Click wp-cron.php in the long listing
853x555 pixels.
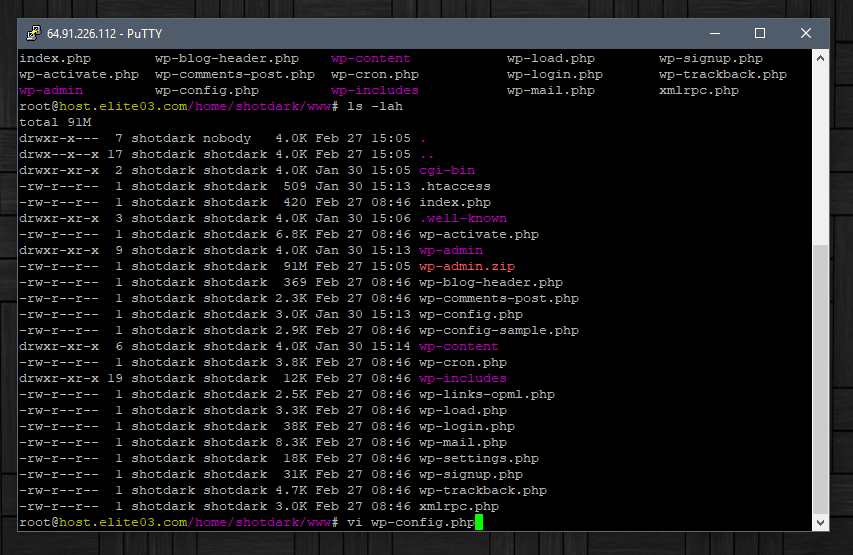(463, 362)
